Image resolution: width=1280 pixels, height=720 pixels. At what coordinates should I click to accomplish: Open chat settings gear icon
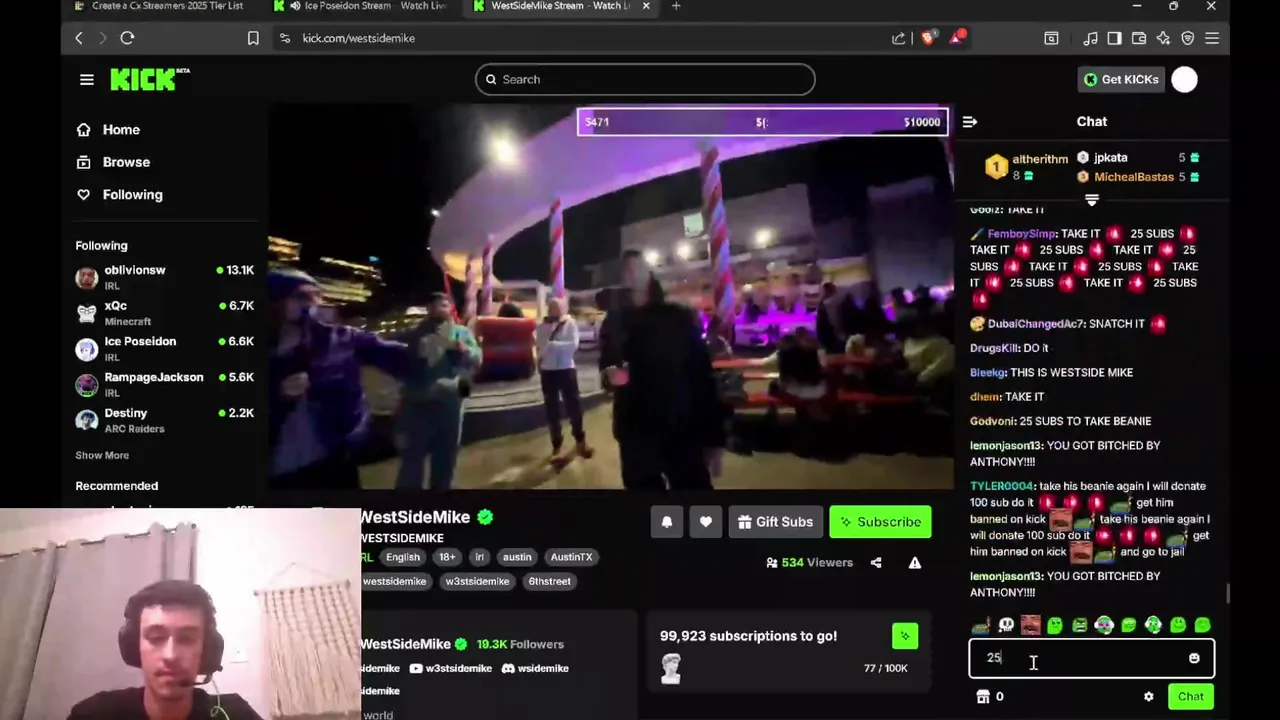pos(1148,697)
